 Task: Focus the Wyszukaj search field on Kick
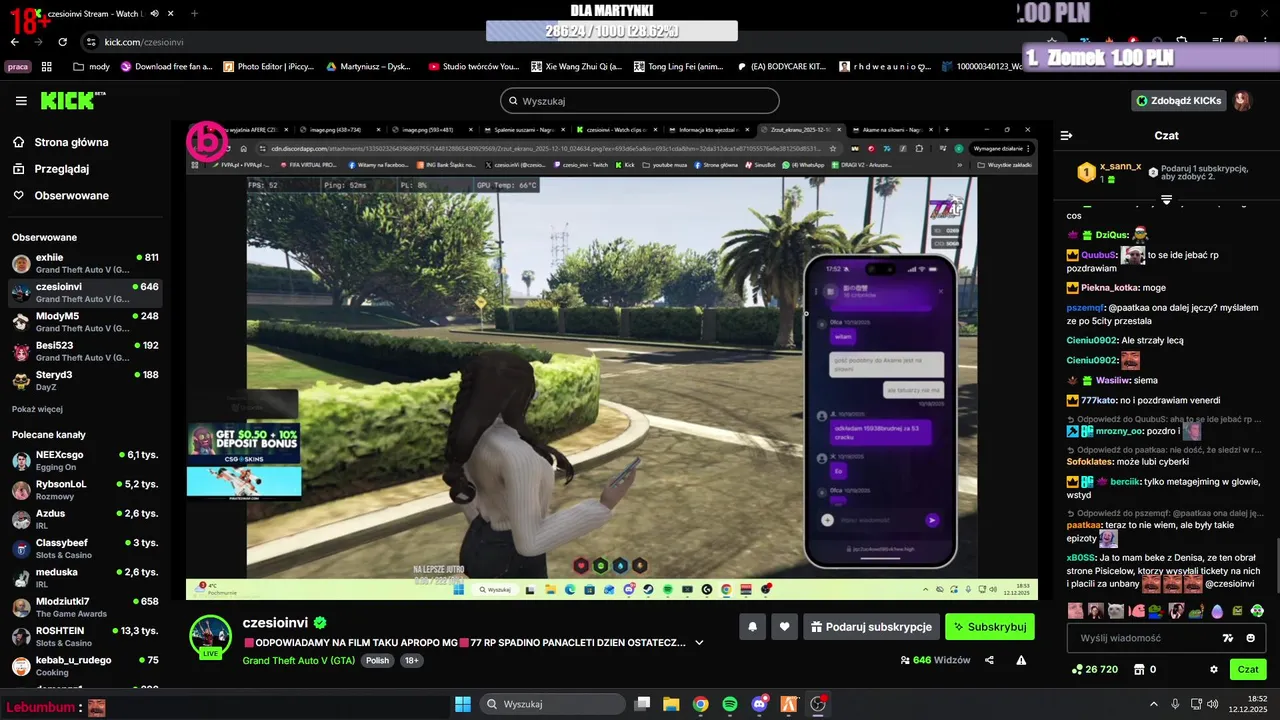coord(640,101)
